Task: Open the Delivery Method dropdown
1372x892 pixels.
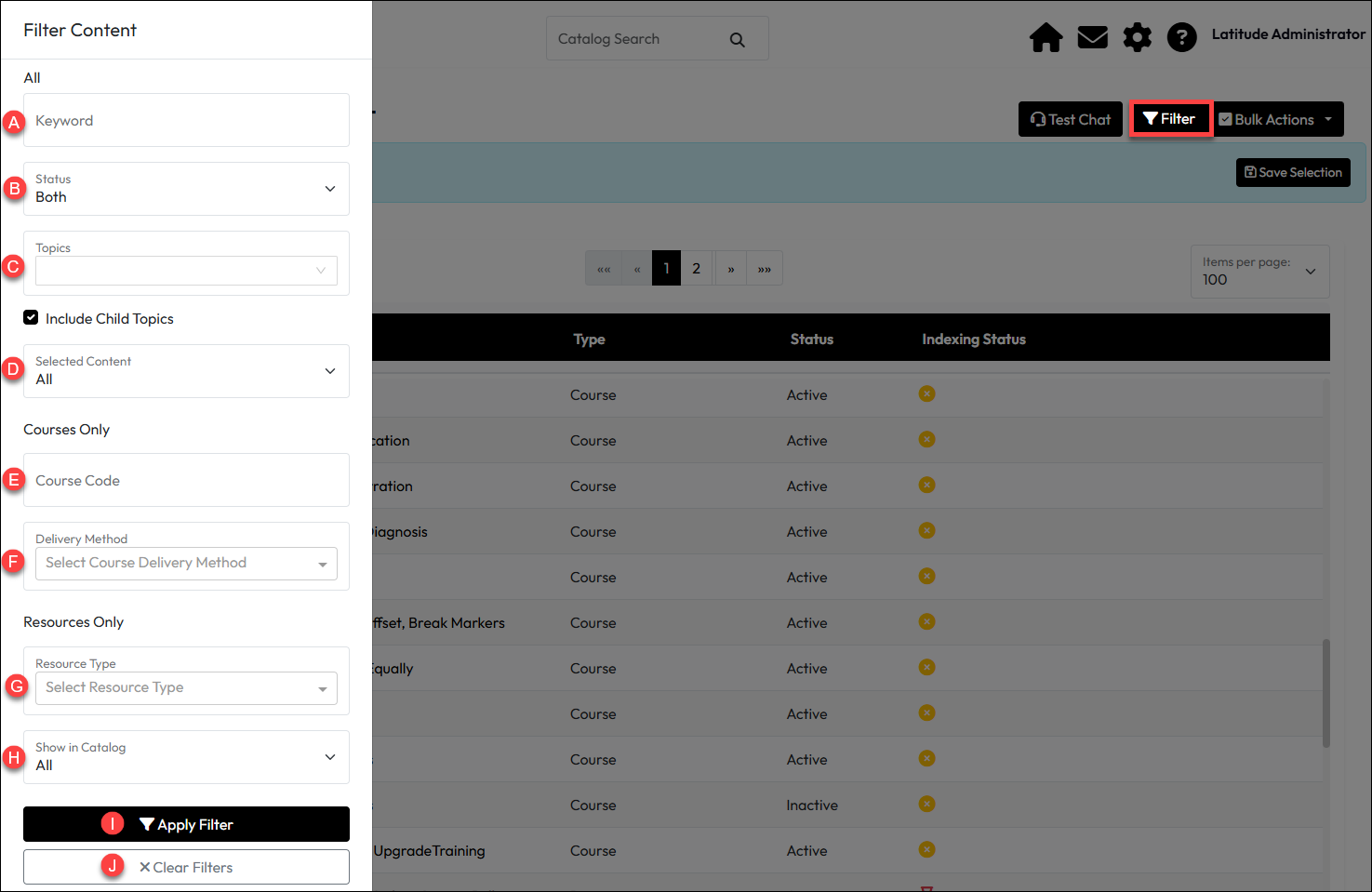Action: pos(186,564)
